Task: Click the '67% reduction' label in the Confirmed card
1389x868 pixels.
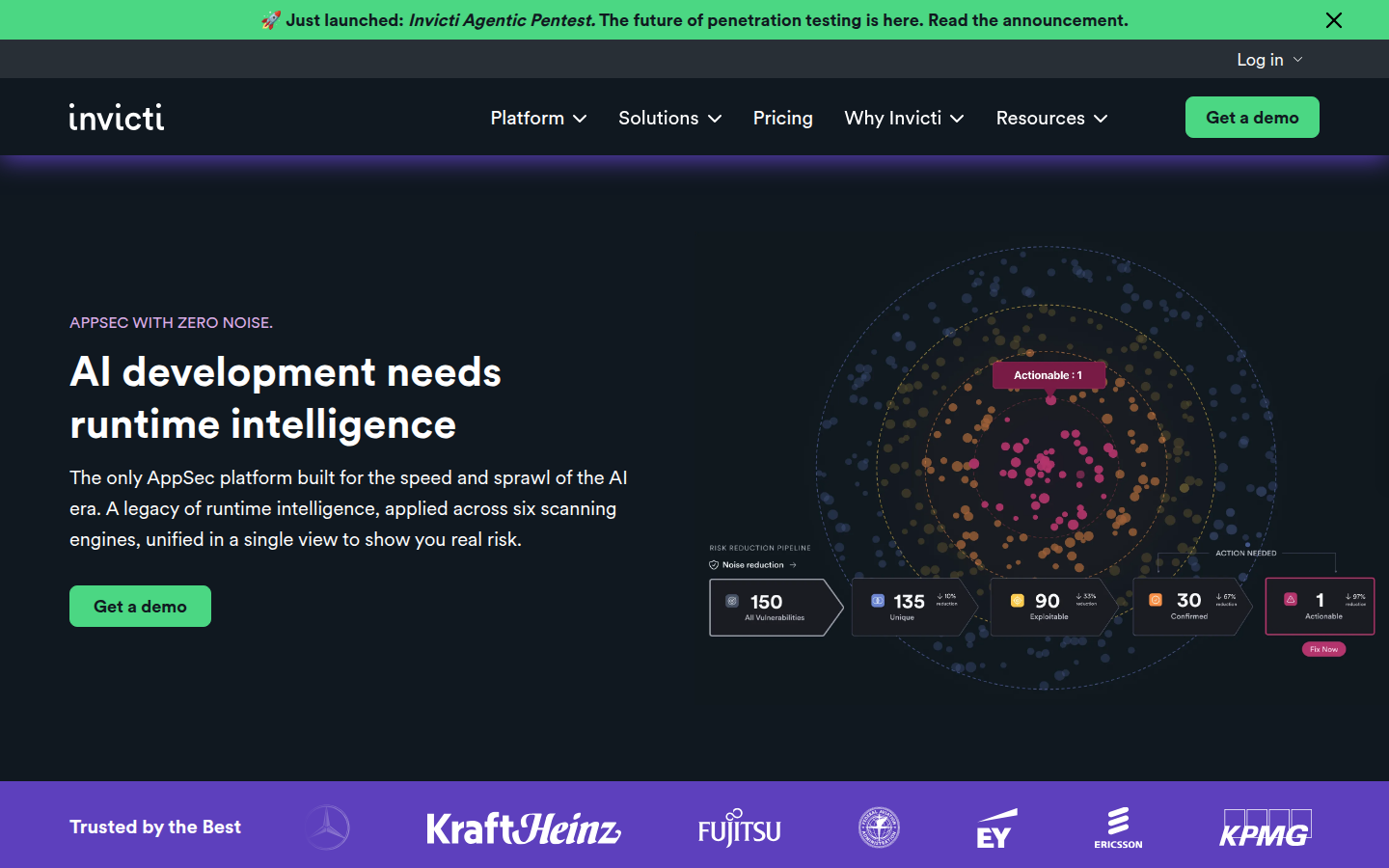Action: pos(1226,599)
